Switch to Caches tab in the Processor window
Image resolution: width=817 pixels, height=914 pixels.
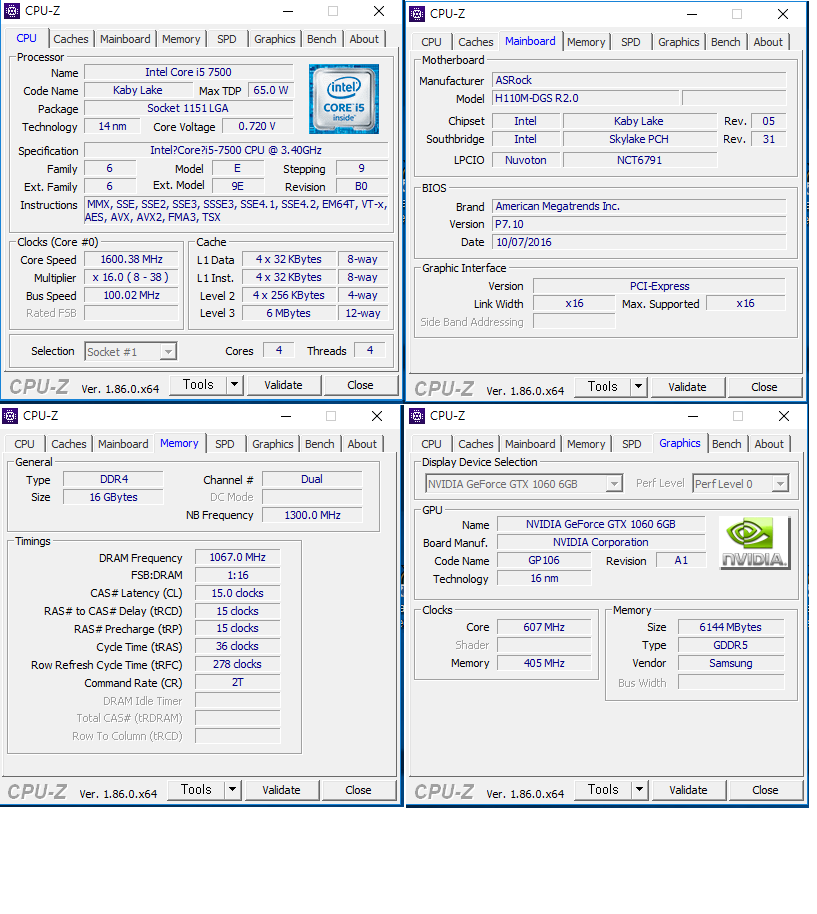71,39
